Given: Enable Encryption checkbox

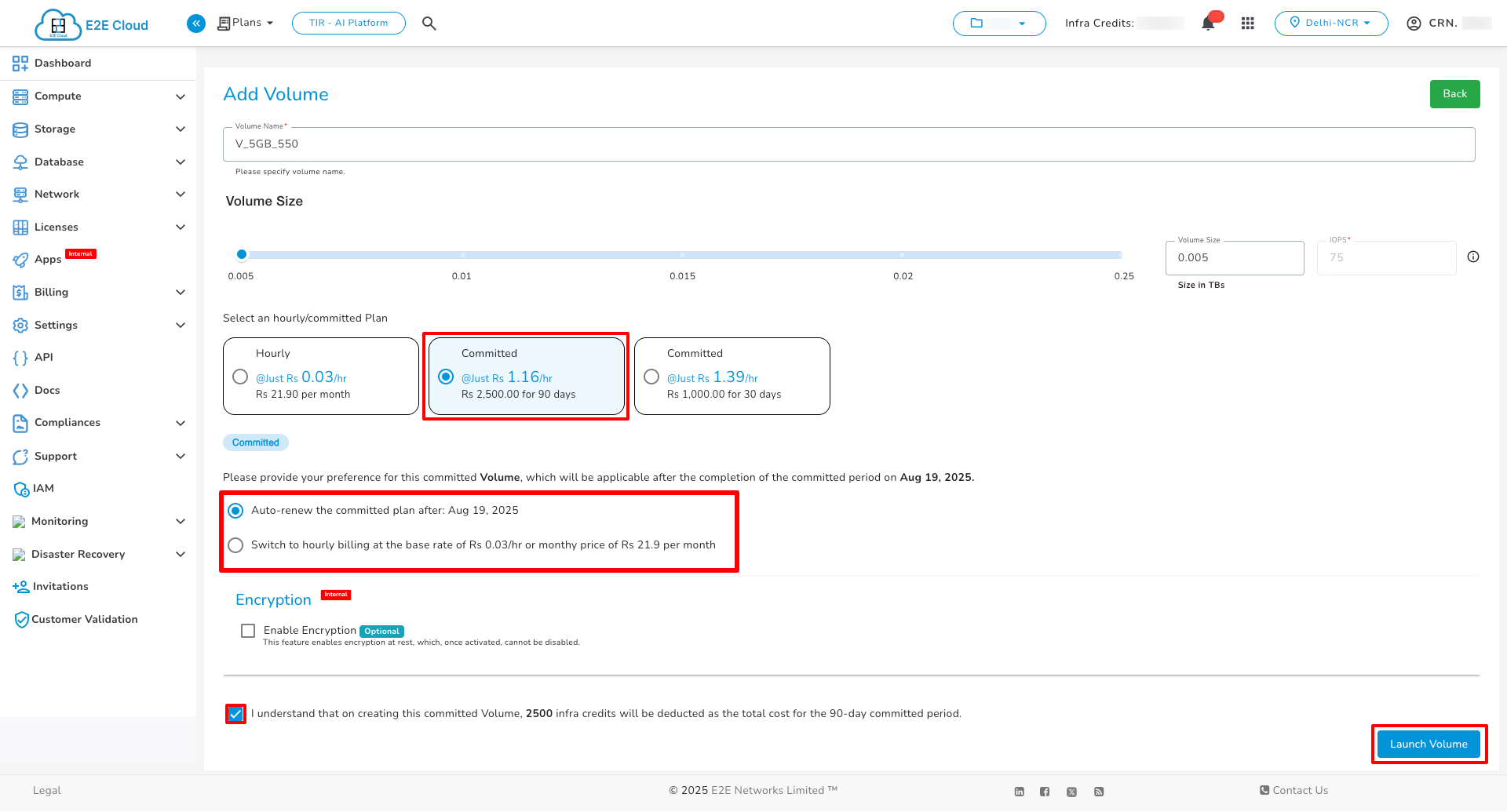Looking at the screenshot, I should [x=248, y=631].
